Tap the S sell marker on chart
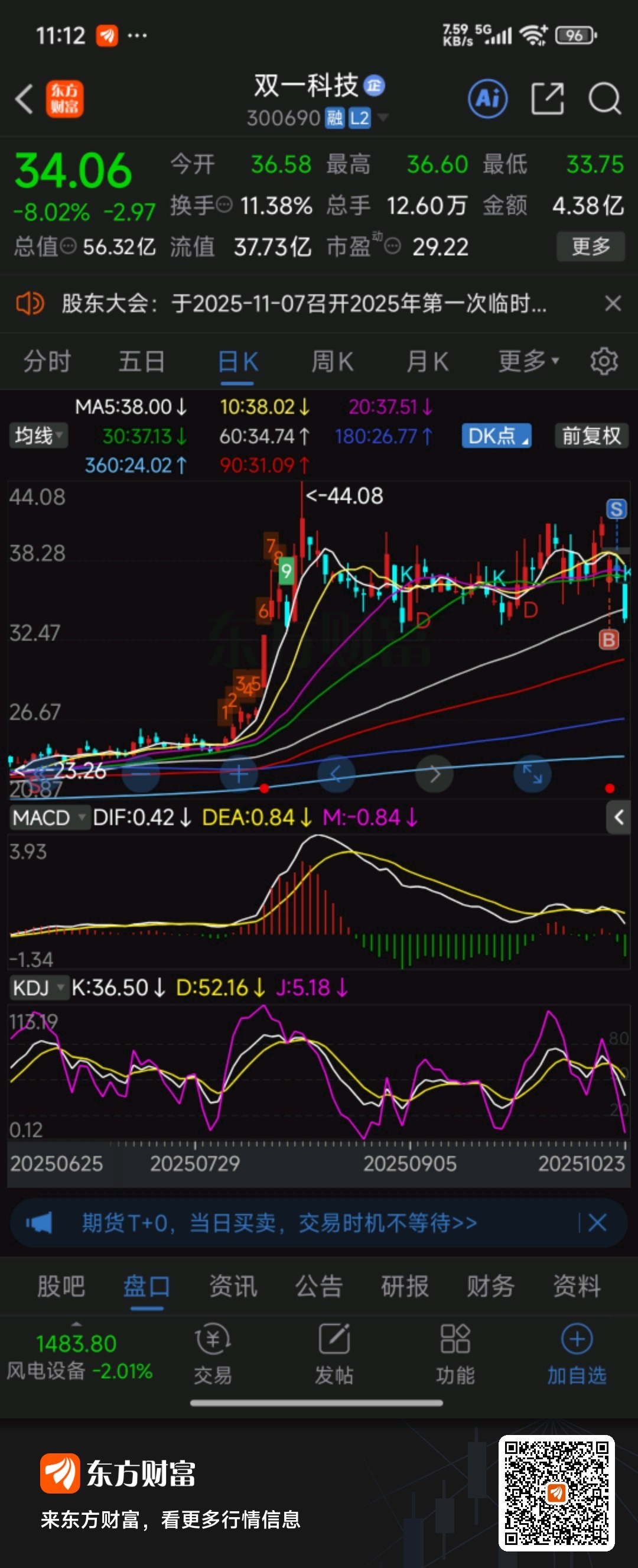This screenshot has height=1568, width=638. tap(617, 509)
